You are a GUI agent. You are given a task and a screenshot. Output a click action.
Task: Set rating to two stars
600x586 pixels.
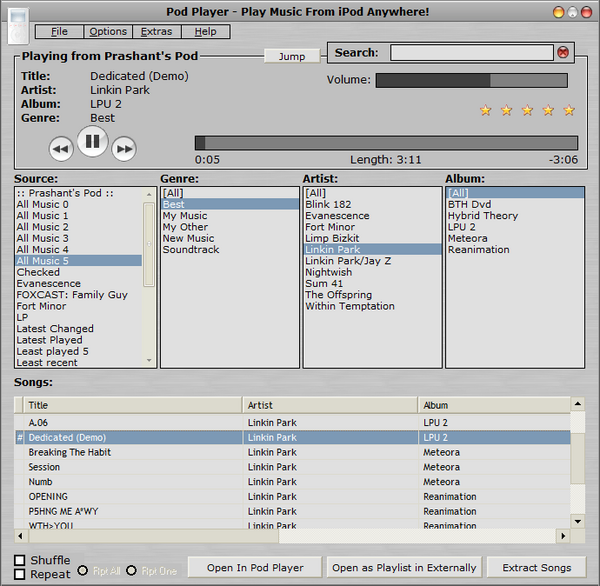click(507, 110)
